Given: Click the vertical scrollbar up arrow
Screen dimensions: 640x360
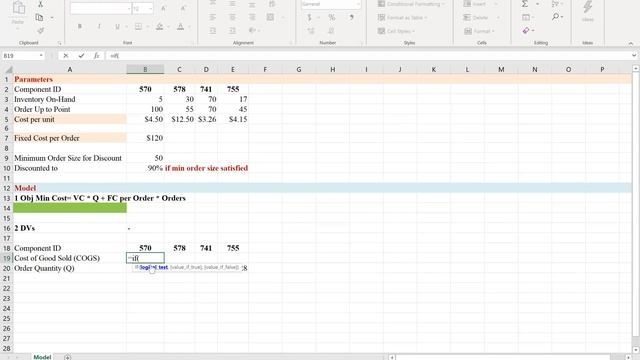Looking at the screenshot, I should (x=636, y=68).
